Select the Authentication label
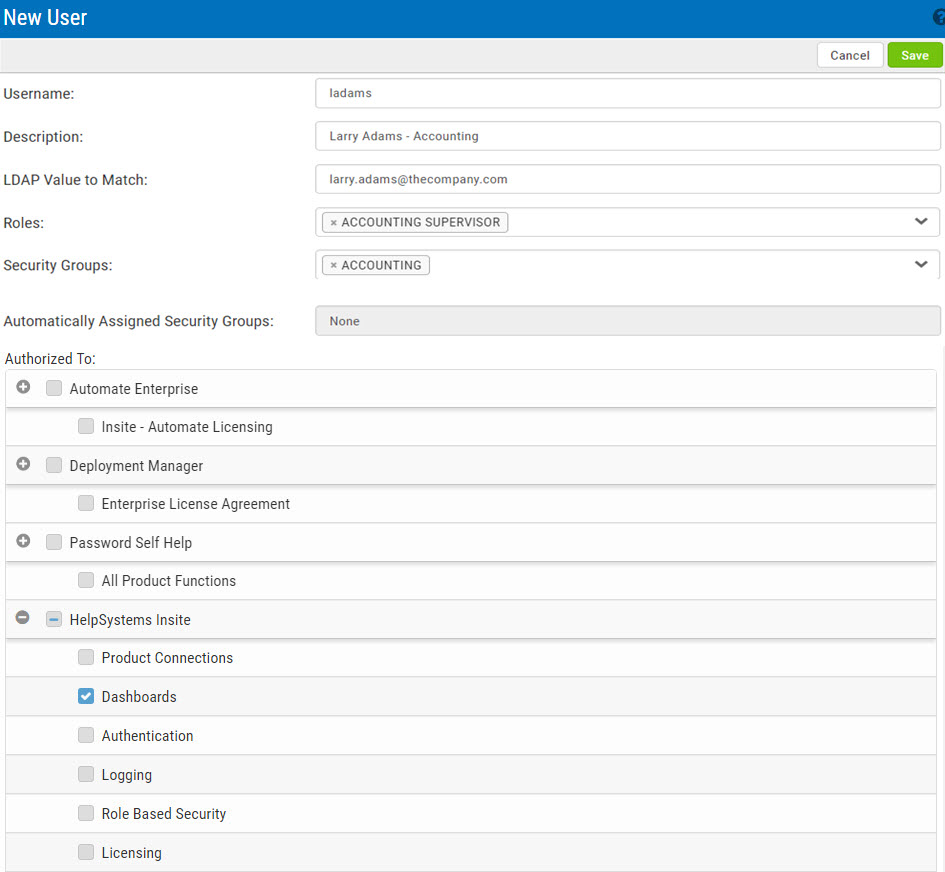The image size is (945, 872). click(x=148, y=736)
